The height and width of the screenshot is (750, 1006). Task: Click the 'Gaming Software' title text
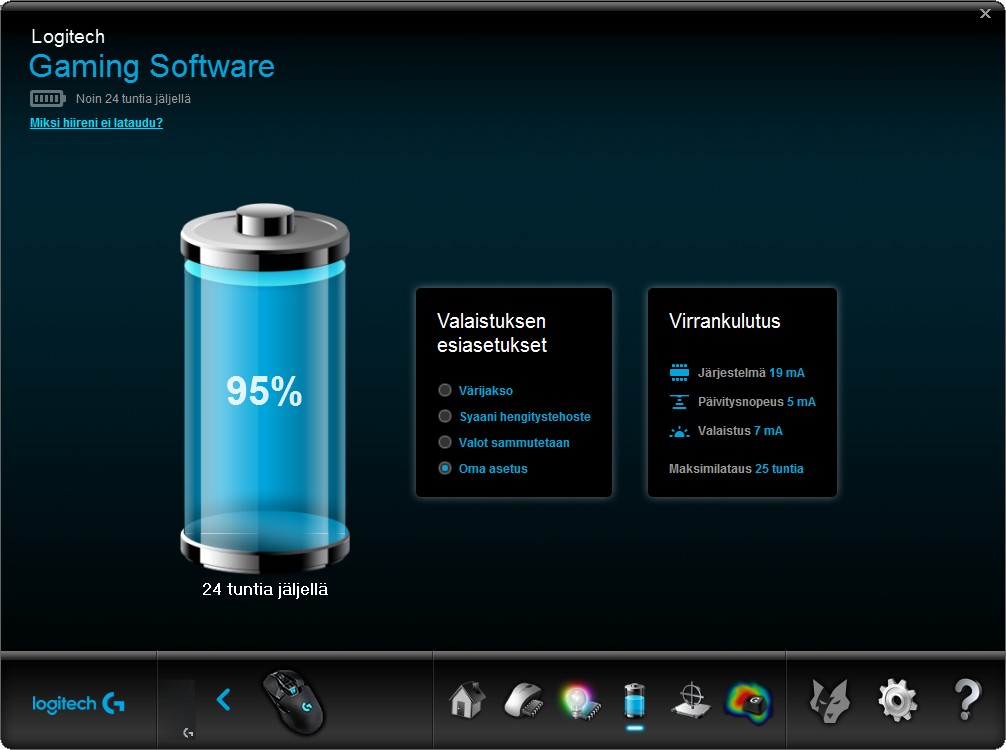tap(152, 67)
